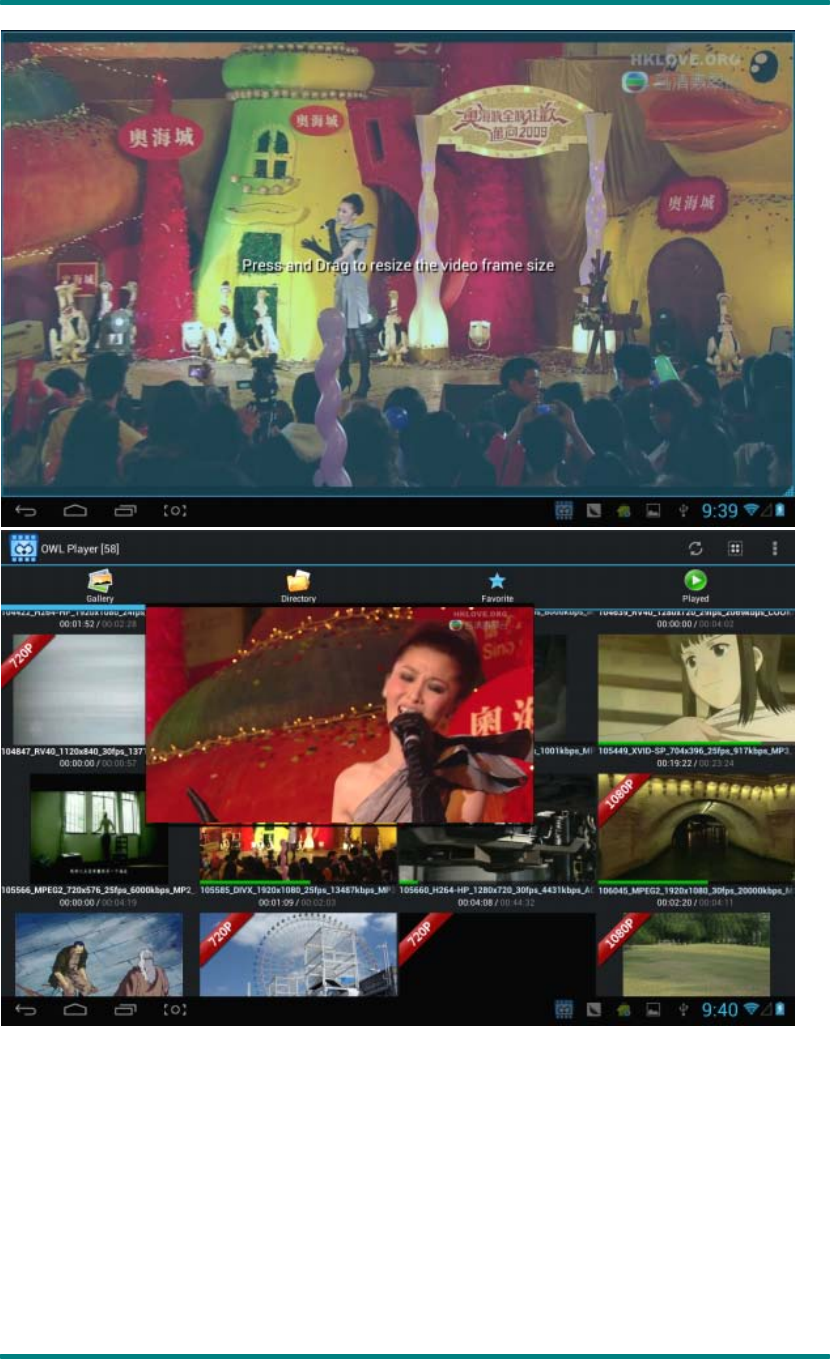
Task: Switch to the Favorite tab
Action: [497, 586]
